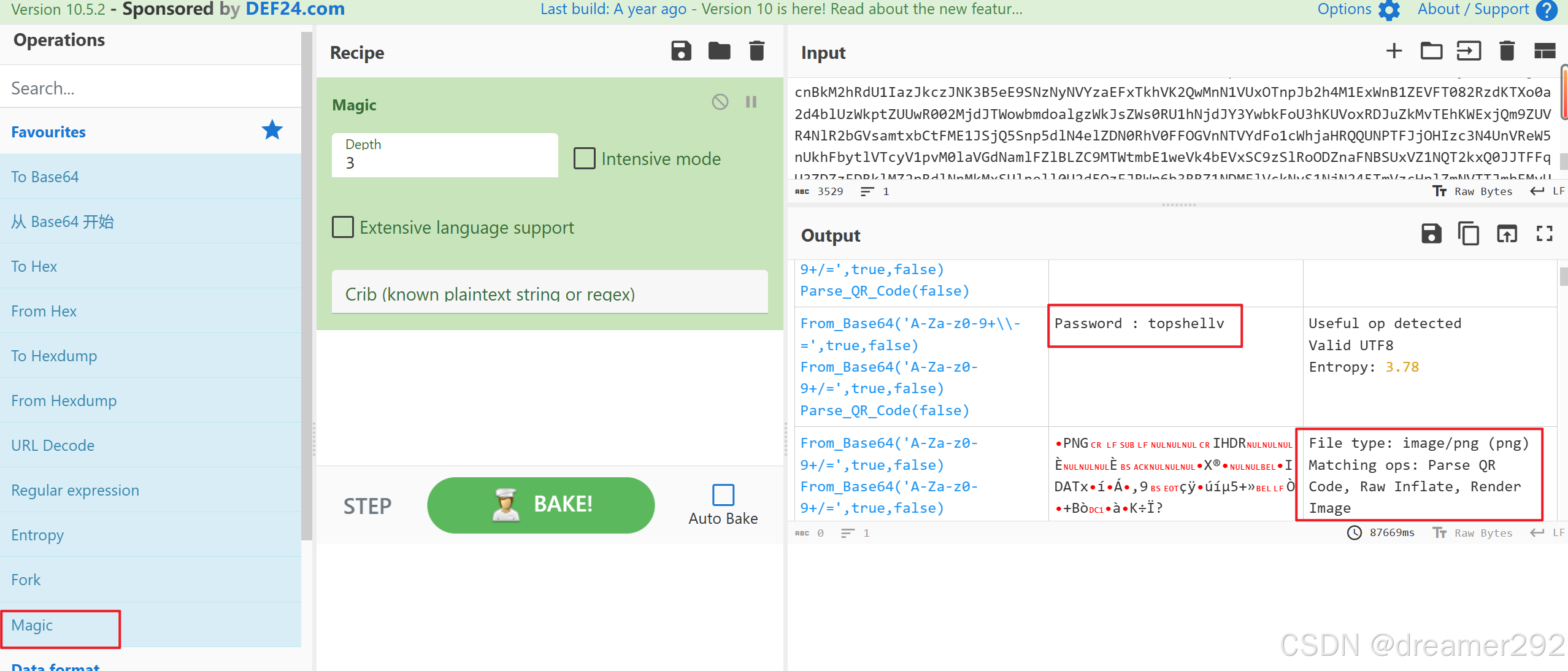This screenshot has height=671, width=1568.
Task: Save the recipe with the disk icon
Action: coord(681,51)
